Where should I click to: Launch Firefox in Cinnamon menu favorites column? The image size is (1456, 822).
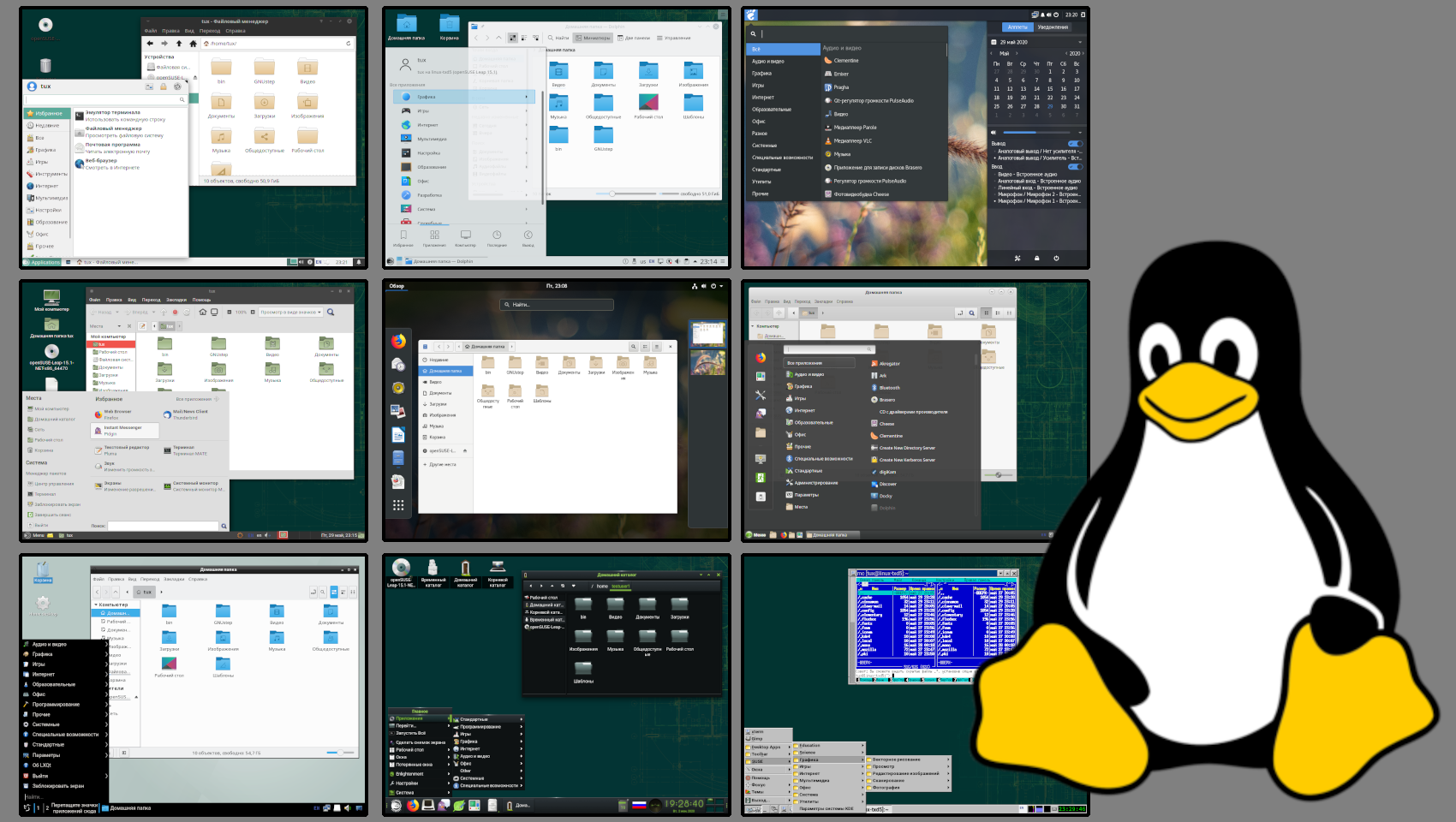(x=761, y=358)
